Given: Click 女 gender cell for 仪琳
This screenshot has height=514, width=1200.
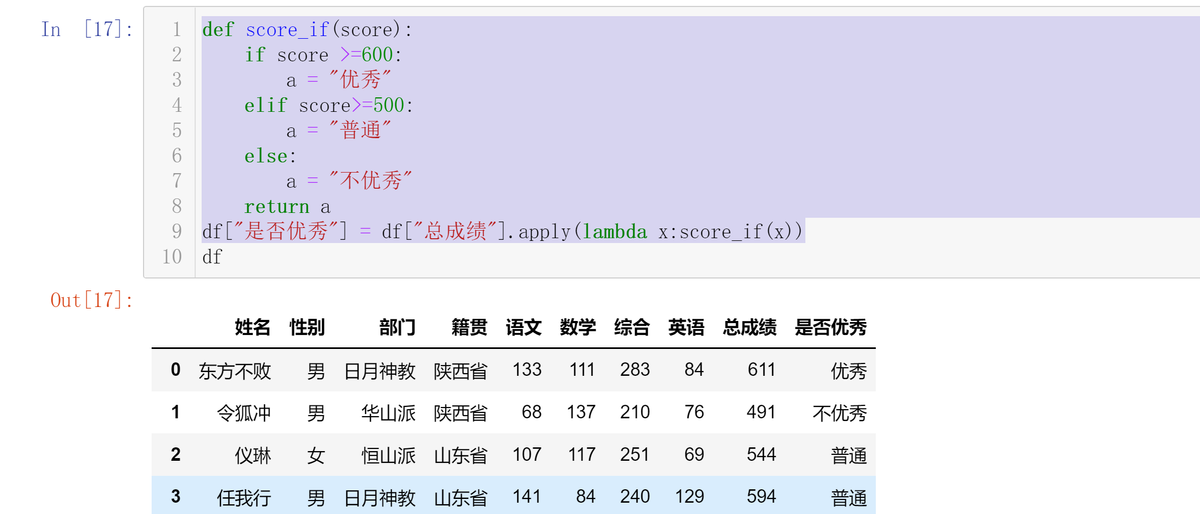Looking at the screenshot, I should (x=316, y=455).
